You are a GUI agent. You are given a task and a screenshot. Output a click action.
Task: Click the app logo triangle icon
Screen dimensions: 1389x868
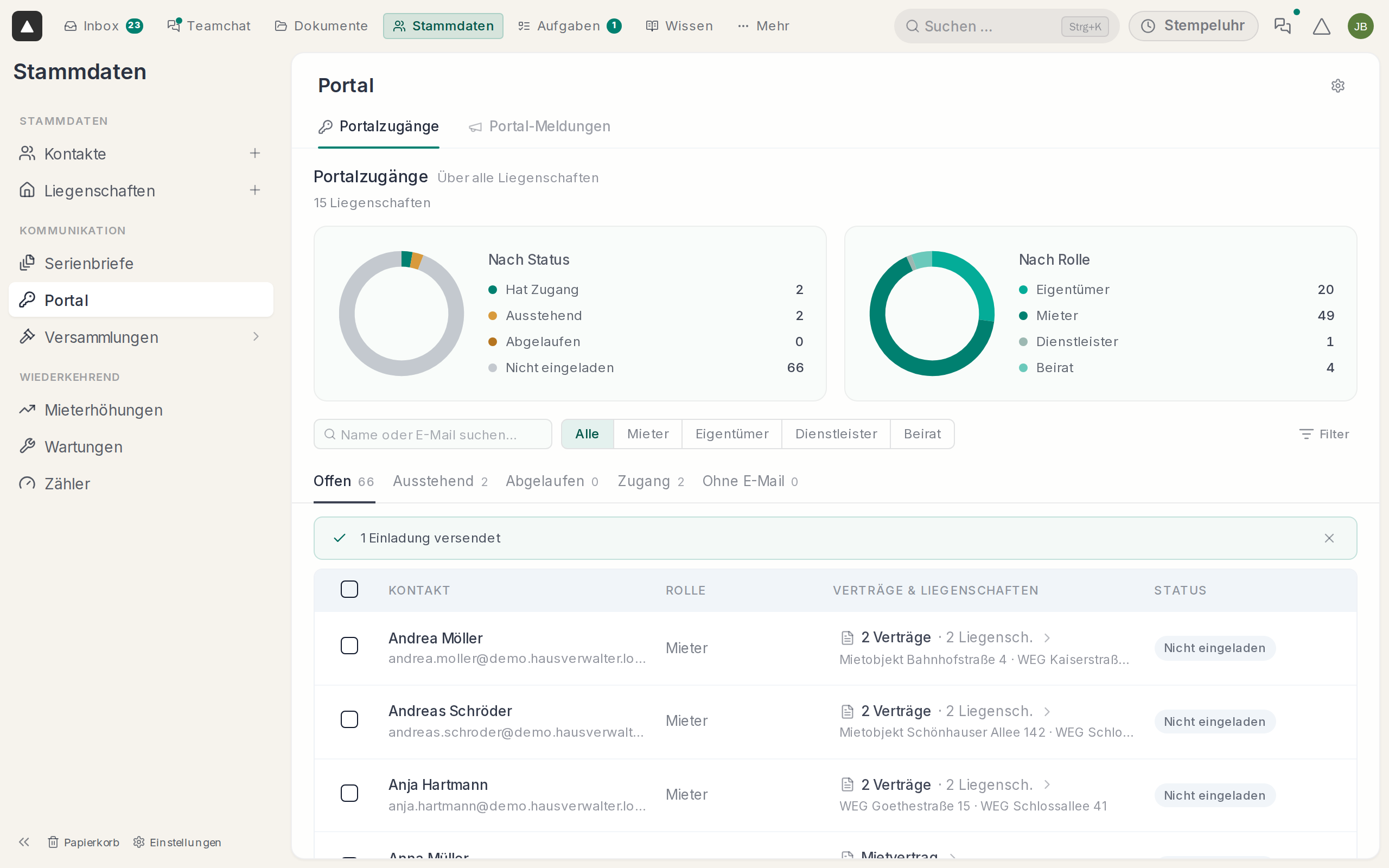tap(27, 26)
